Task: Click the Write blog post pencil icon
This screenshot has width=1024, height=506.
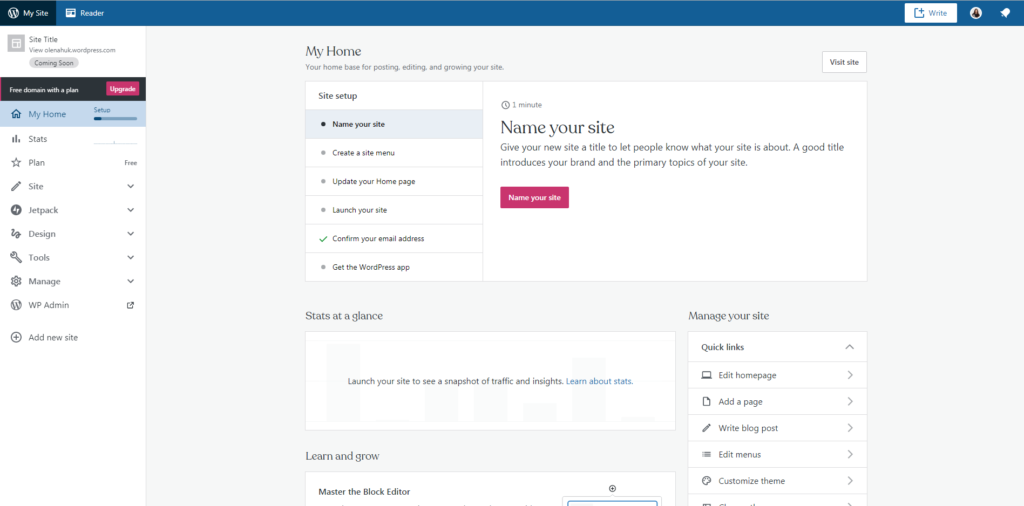Action: point(706,428)
